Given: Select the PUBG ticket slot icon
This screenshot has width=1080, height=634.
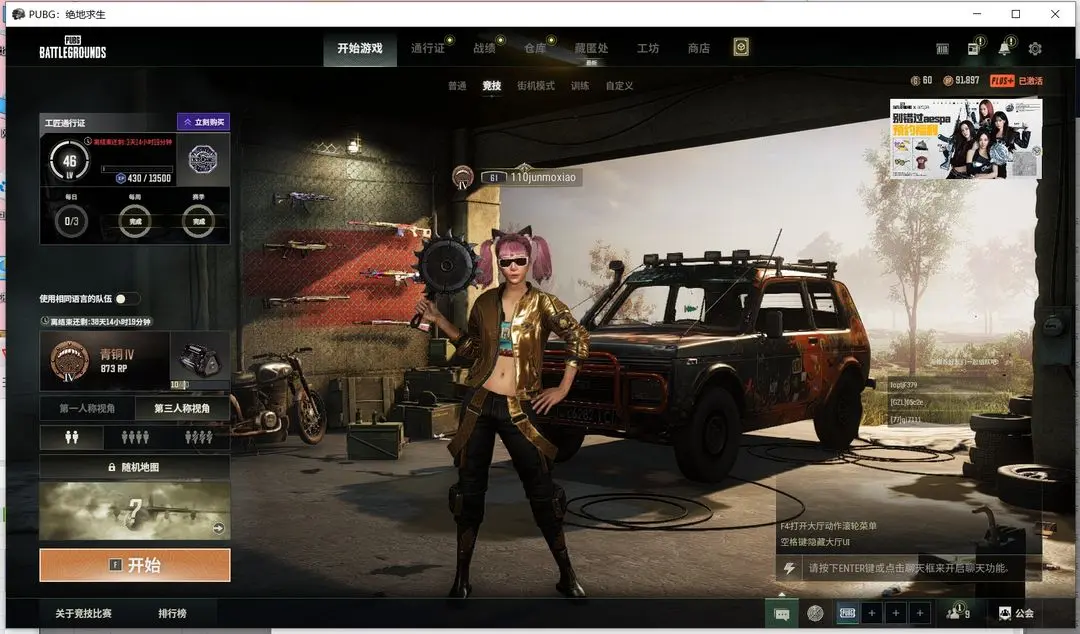Looking at the screenshot, I should [x=847, y=613].
